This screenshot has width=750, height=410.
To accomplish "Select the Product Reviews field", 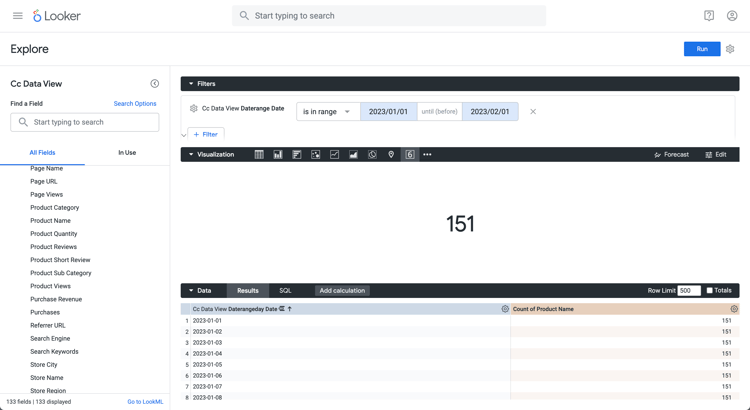I will (54, 247).
